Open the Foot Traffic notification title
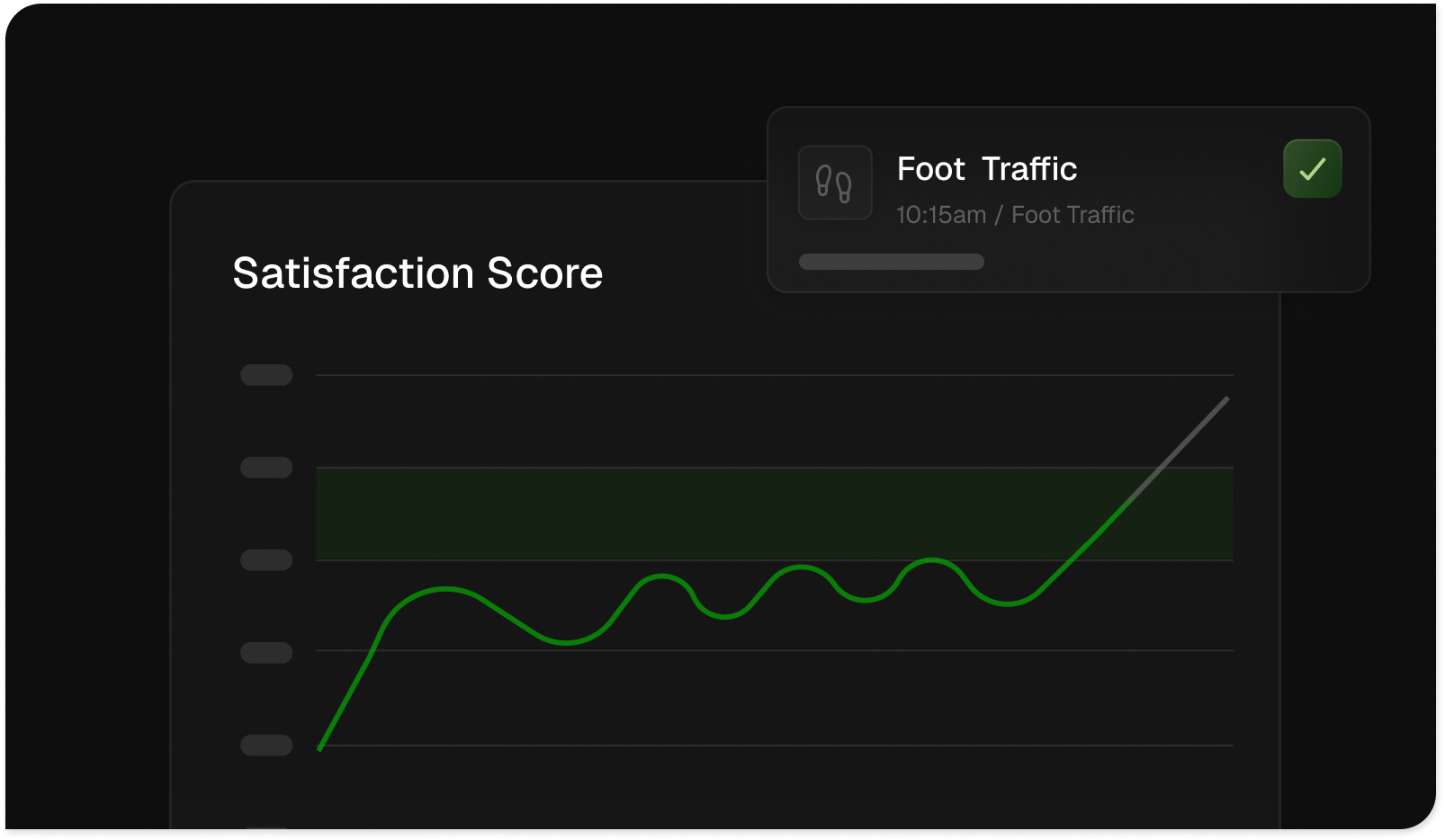This screenshot has height=840, width=1445. (x=986, y=169)
